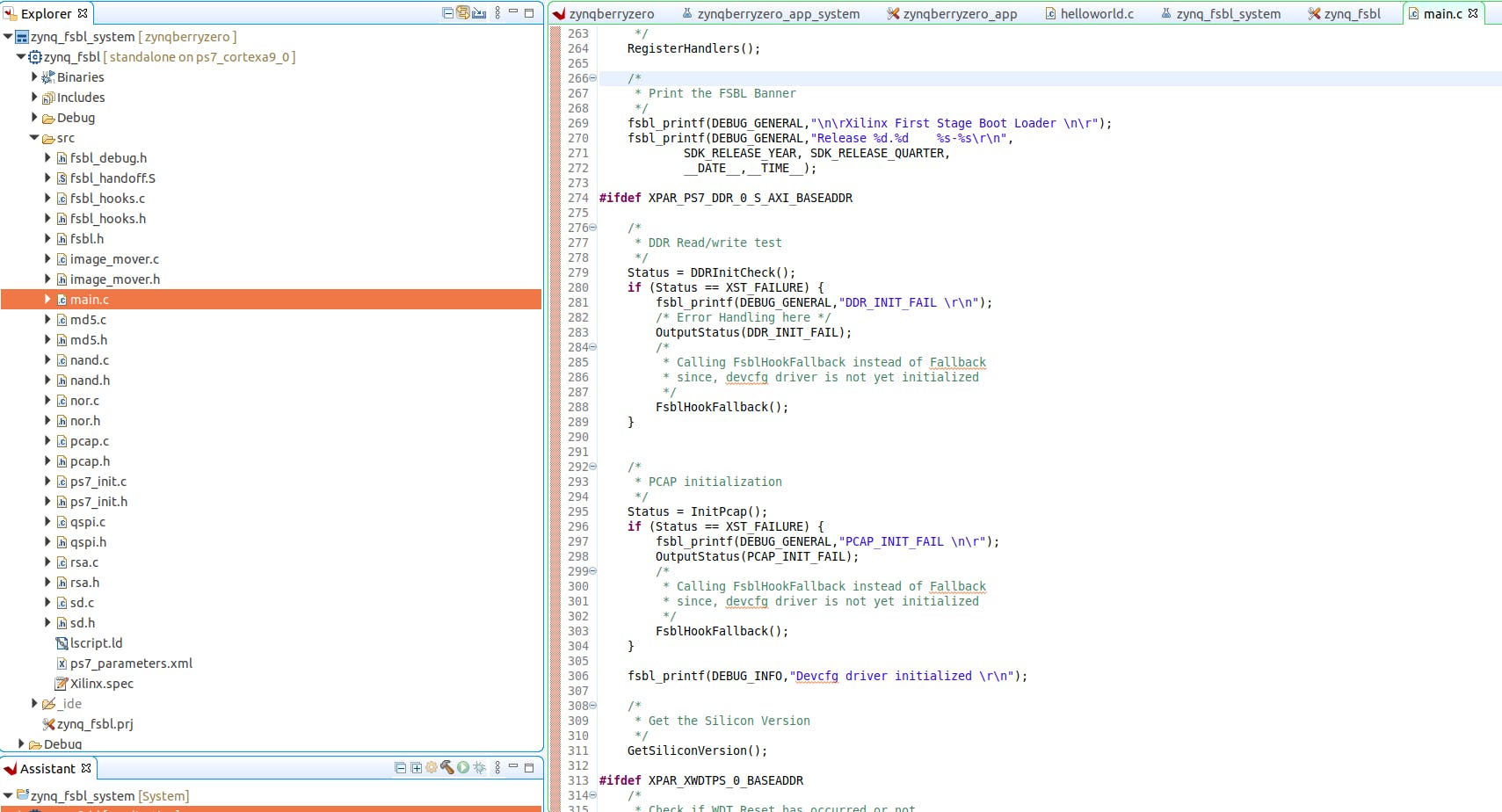Close the main.c editor tab with X
Screen dimensions: 1502x812
click(1473, 13)
